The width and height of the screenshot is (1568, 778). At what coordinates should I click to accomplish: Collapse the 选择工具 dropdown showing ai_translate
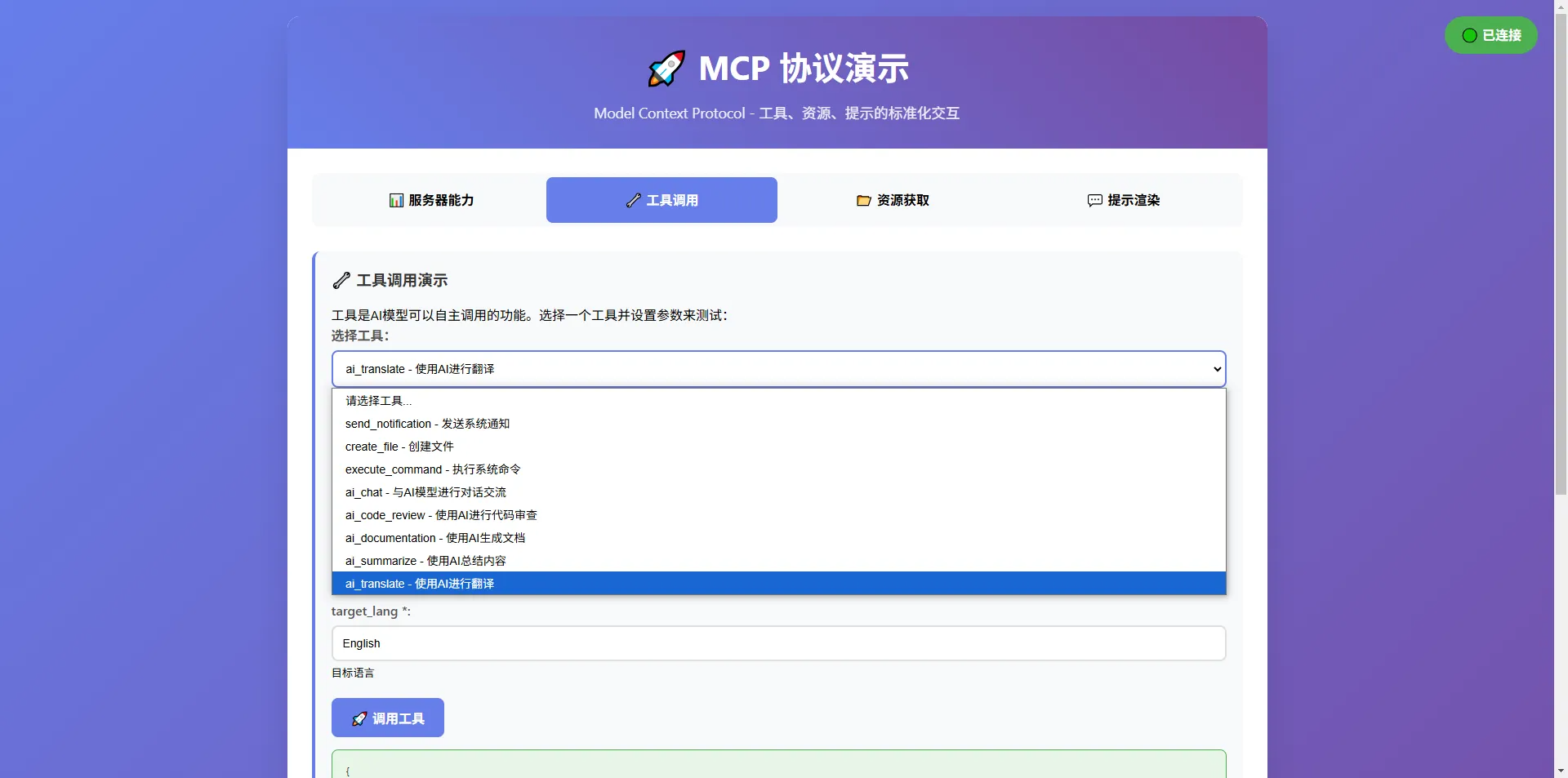point(779,369)
